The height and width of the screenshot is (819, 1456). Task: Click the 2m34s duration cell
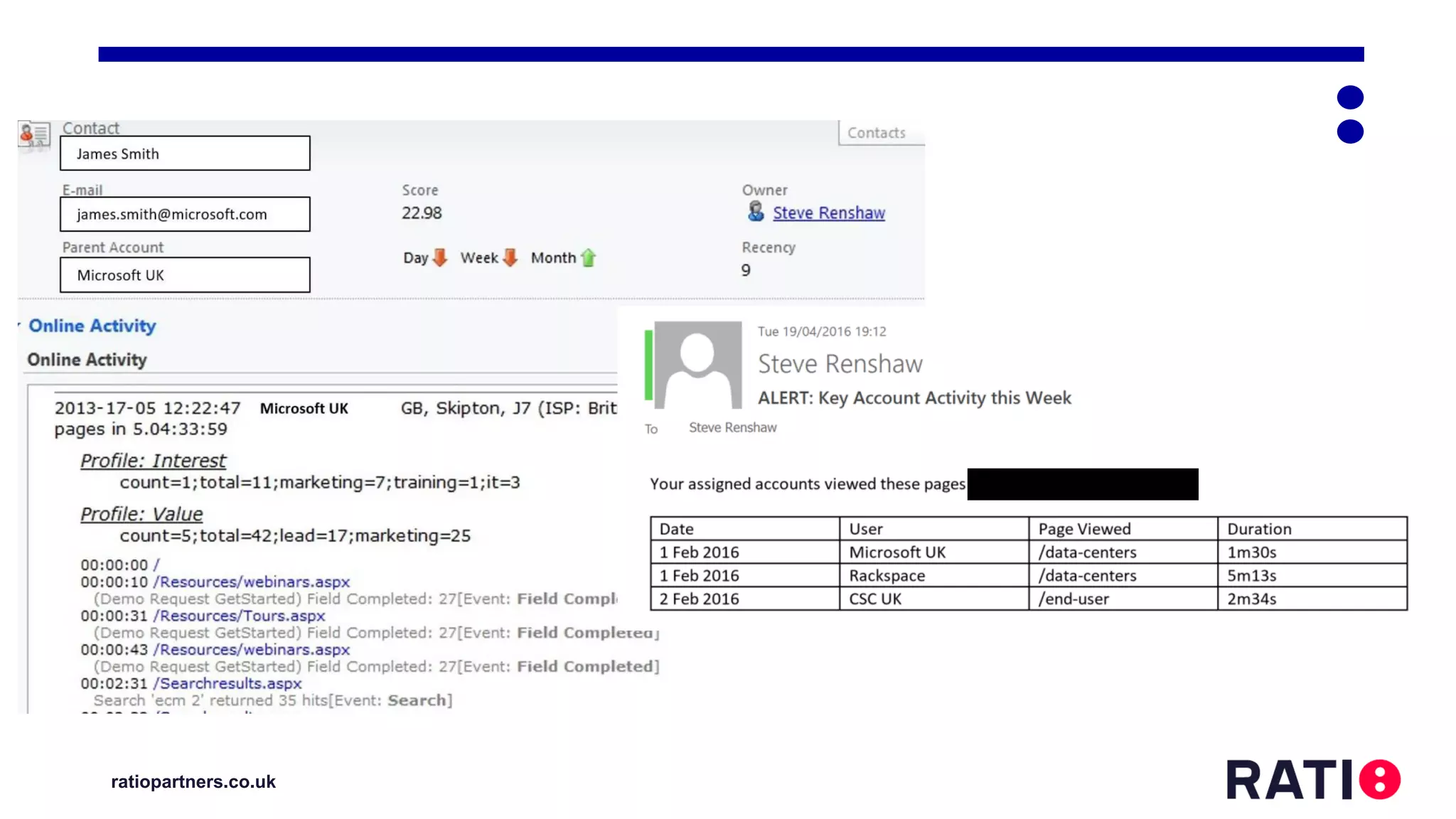[x=1312, y=599]
